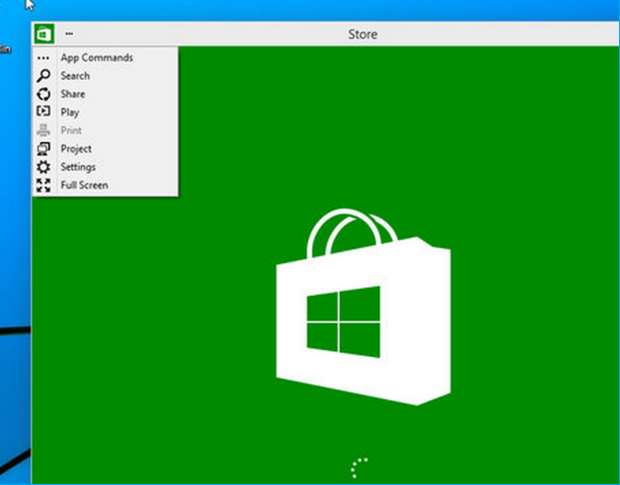Click the Full Screen arrows icon

pyautogui.click(x=43, y=185)
